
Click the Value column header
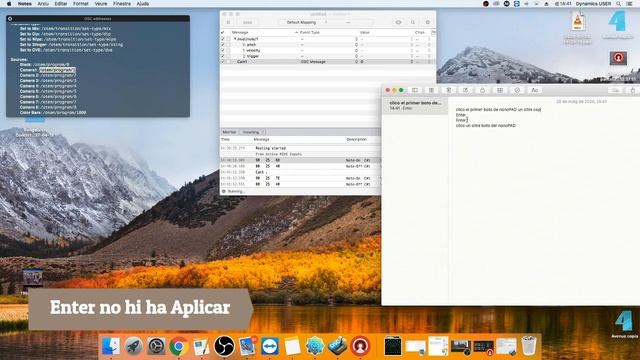[x=364, y=32]
